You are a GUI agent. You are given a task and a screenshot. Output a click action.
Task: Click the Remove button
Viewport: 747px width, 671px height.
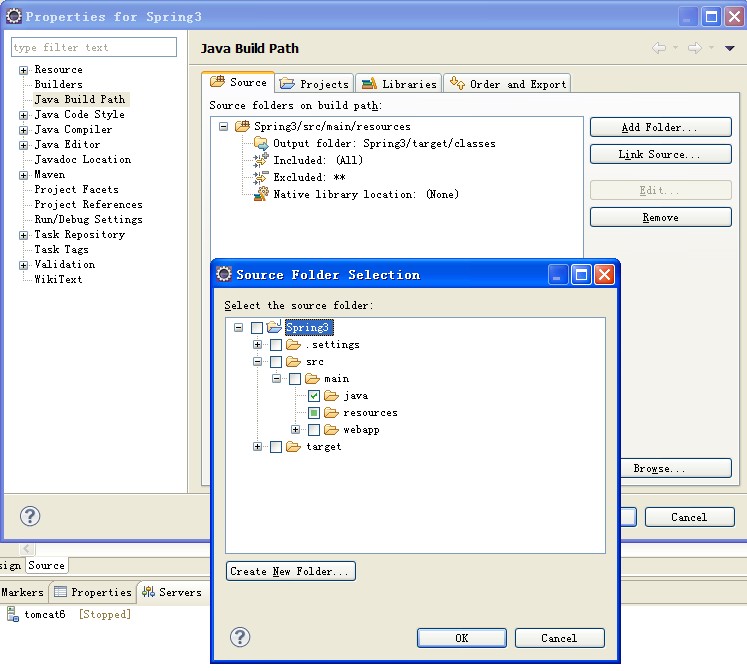point(660,217)
